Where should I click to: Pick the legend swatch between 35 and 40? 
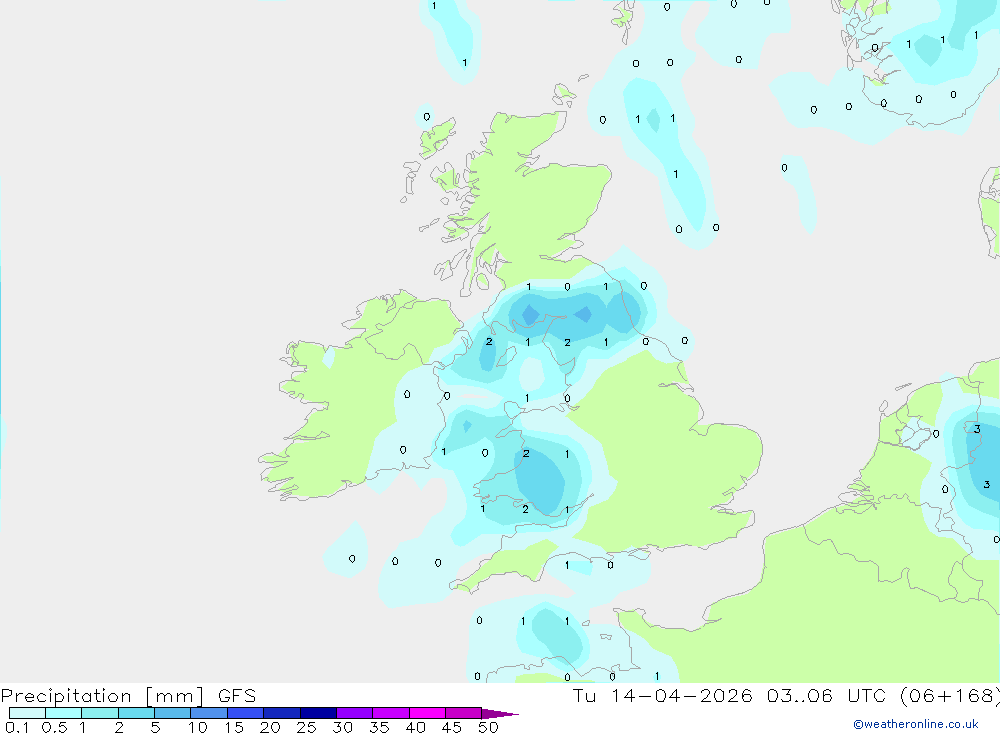[x=391, y=713]
